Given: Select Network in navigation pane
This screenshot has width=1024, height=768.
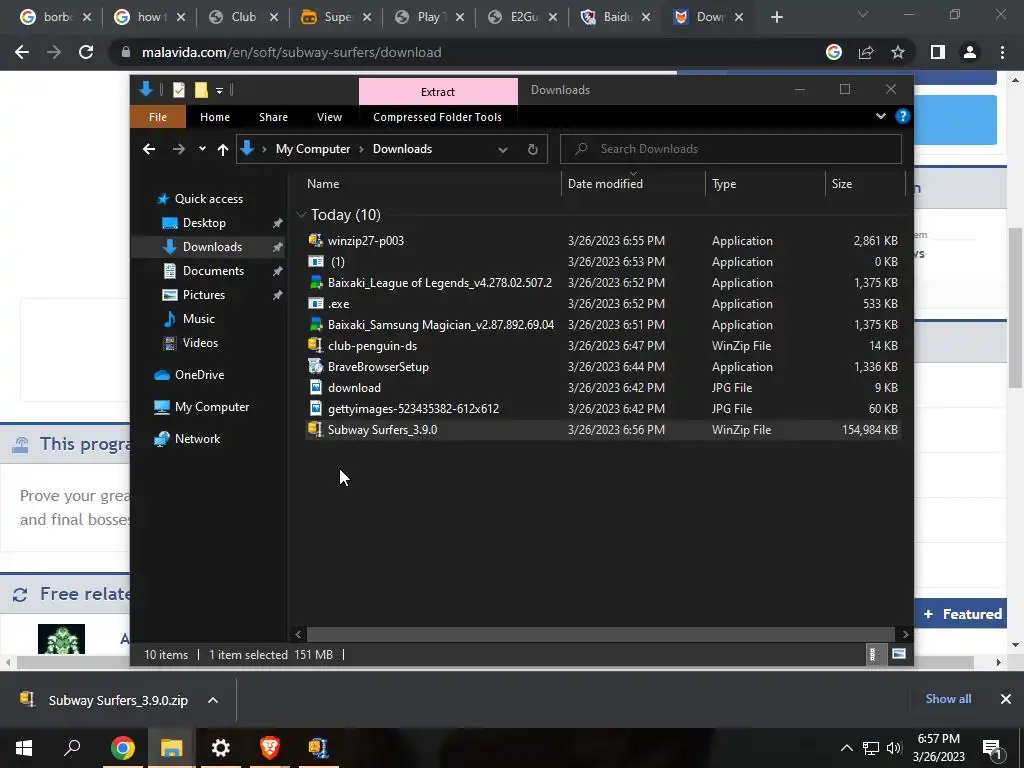Looking at the screenshot, I should [x=197, y=439].
